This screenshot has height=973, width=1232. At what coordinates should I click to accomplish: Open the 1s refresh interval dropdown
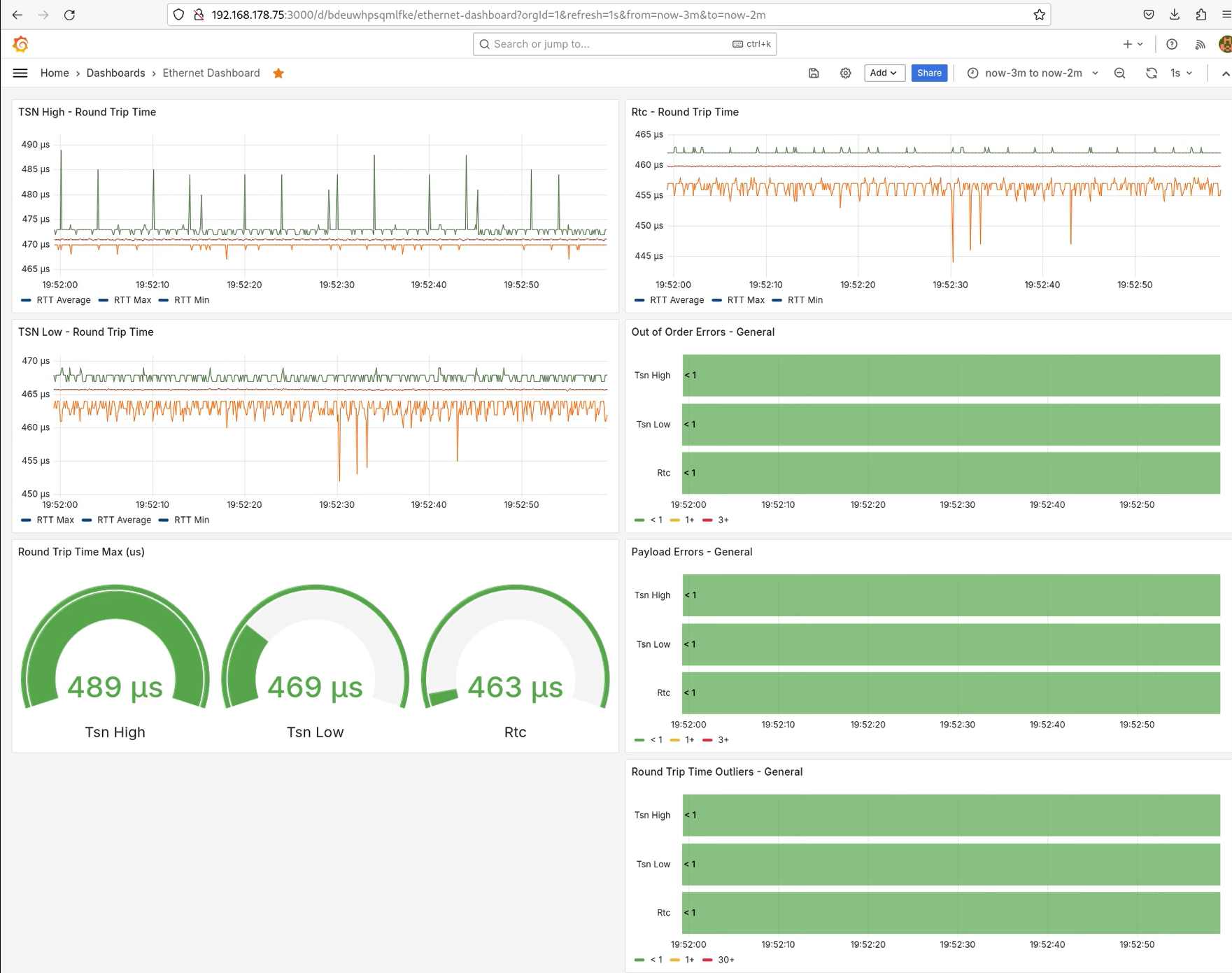pos(1182,73)
